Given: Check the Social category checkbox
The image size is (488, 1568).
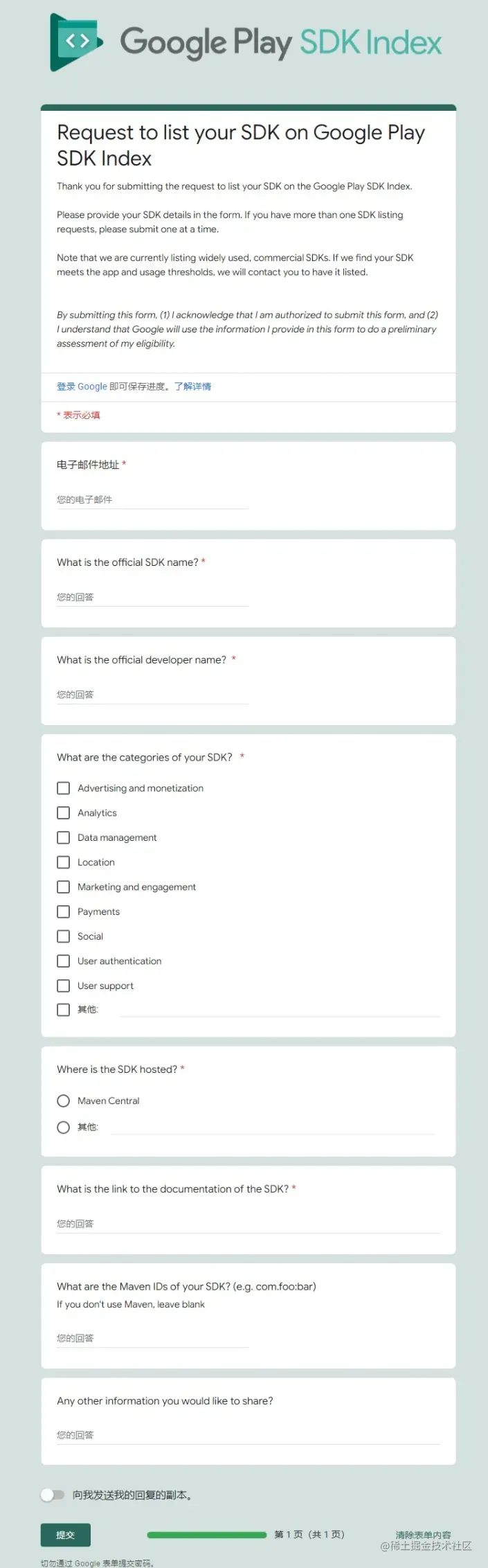Looking at the screenshot, I should pos(63,936).
